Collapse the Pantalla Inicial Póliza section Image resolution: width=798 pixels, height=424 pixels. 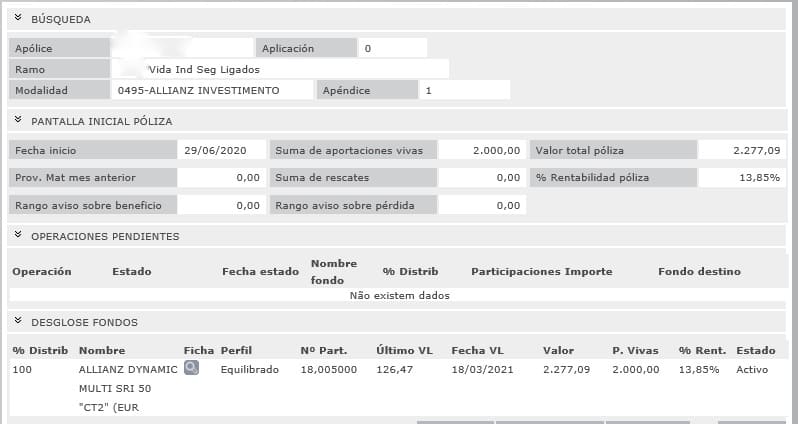coord(18,121)
